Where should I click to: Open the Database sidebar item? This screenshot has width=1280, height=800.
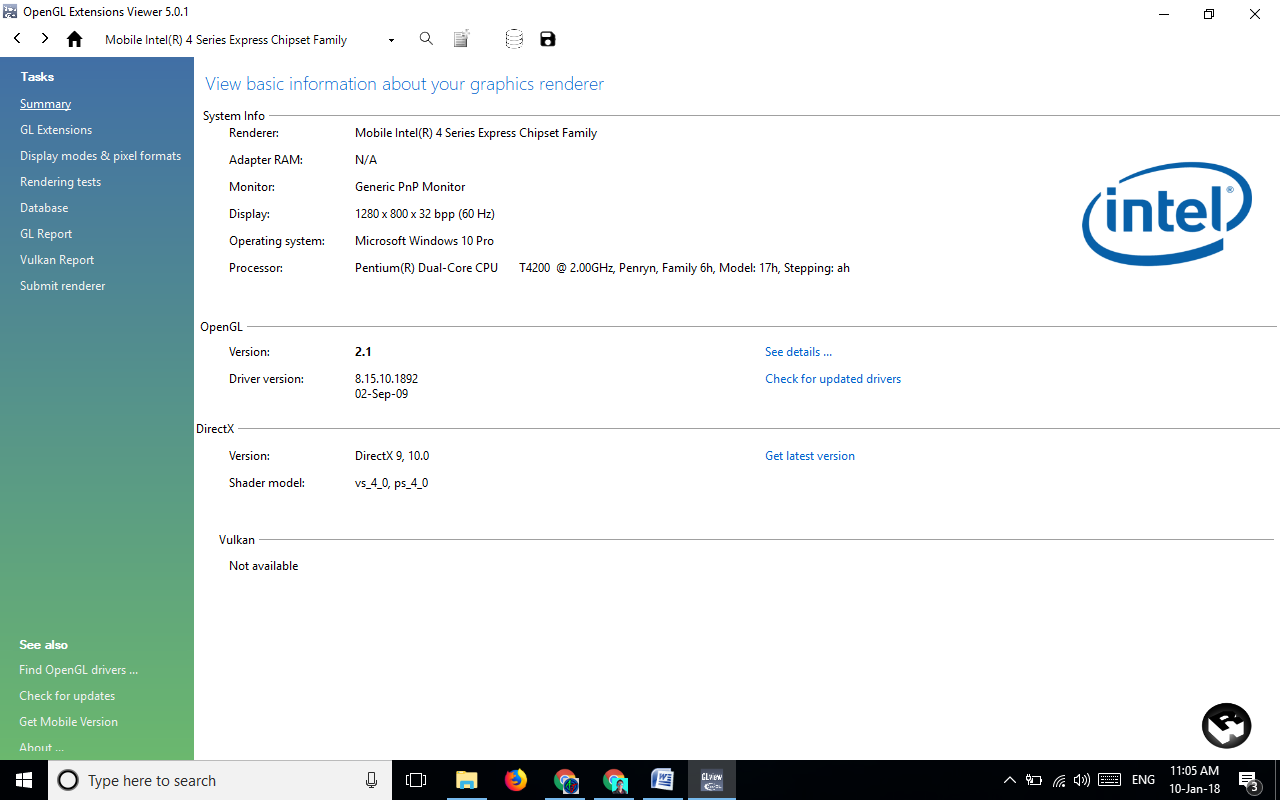[44, 208]
